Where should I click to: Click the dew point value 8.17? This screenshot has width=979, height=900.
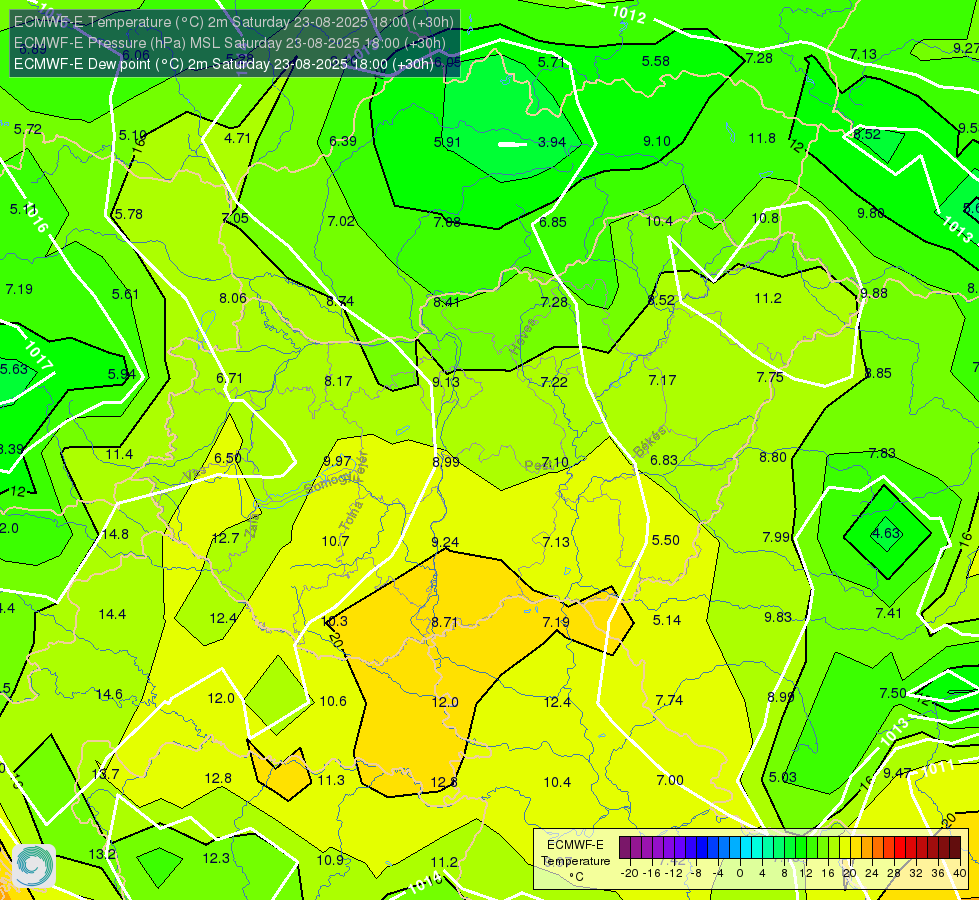click(338, 381)
